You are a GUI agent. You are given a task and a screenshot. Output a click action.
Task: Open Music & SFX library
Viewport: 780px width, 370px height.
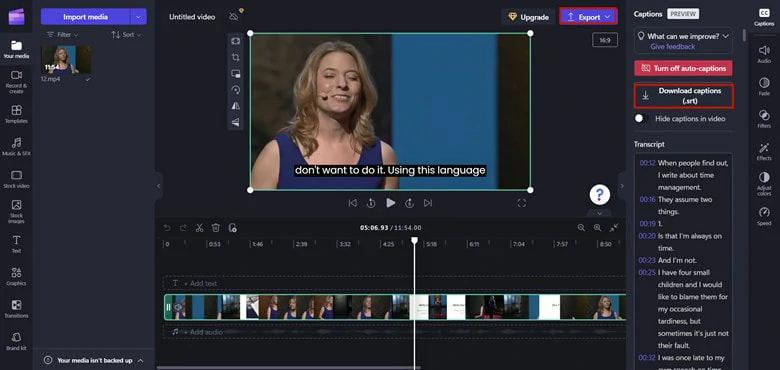(16, 146)
